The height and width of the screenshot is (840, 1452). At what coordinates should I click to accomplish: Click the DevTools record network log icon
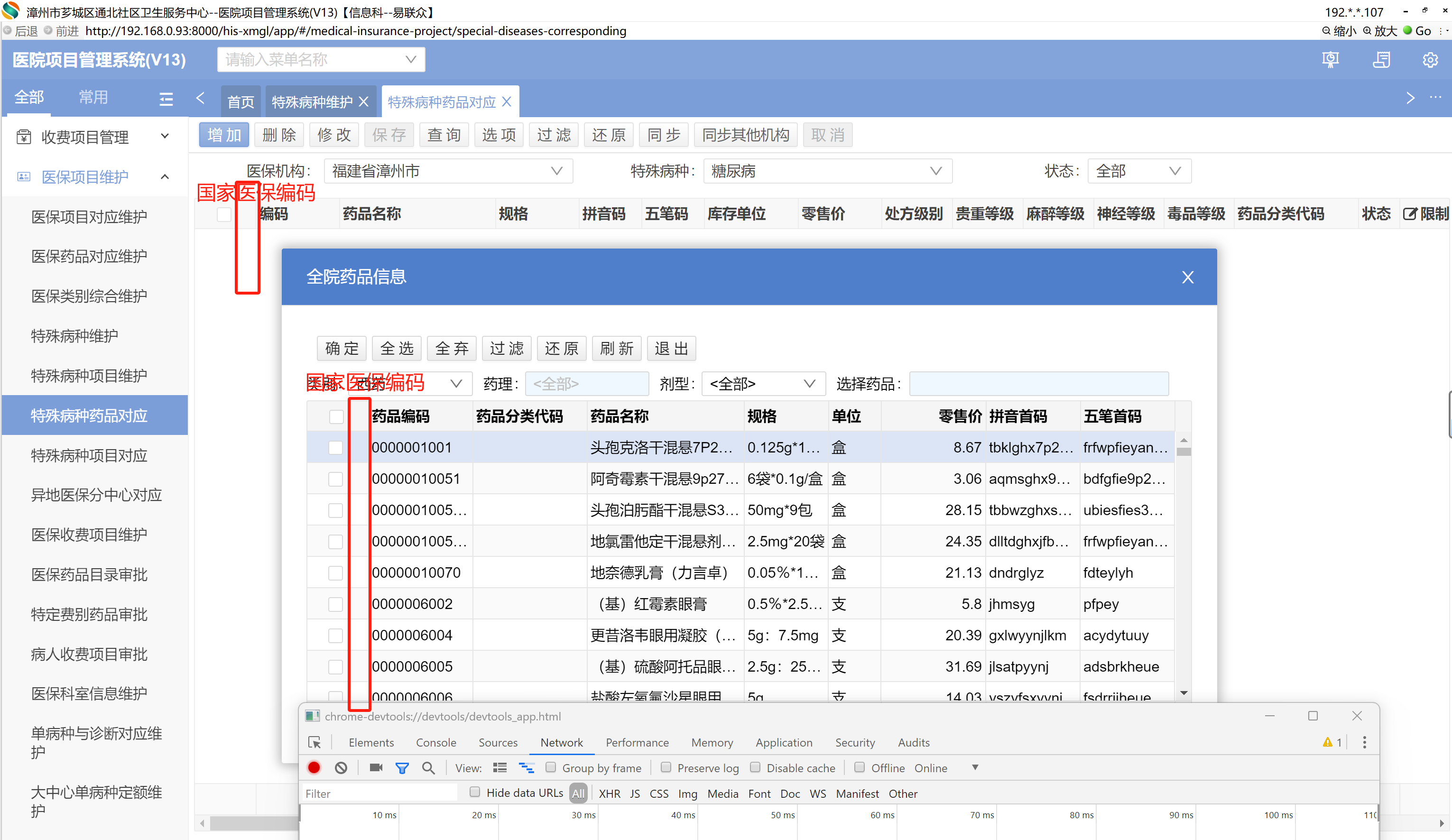(x=314, y=767)
